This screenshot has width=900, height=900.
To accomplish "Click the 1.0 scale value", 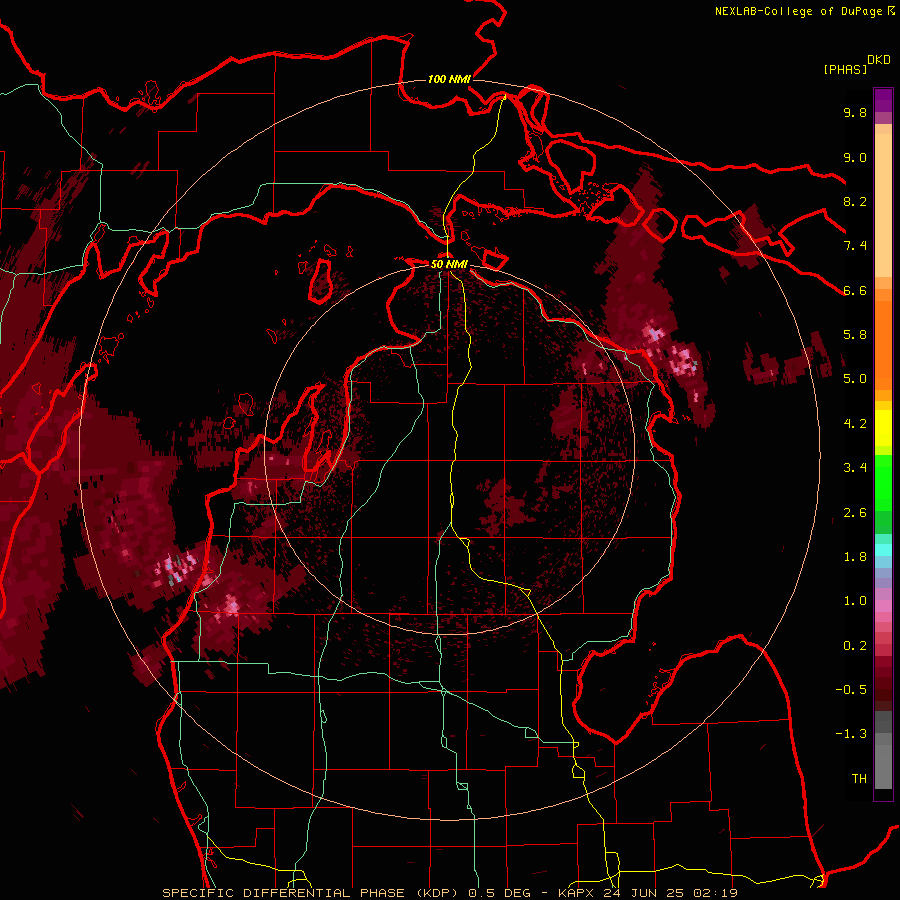I will point(855,601).
